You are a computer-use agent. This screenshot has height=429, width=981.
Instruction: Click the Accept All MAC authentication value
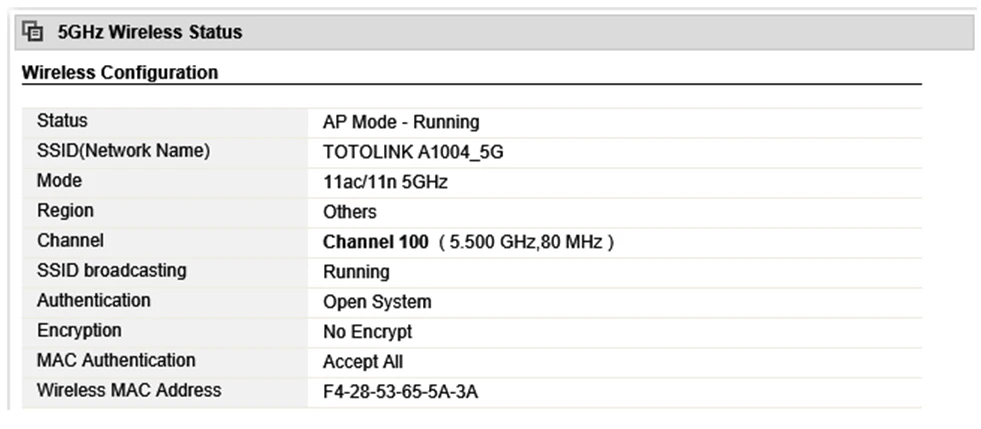pyautogui.click(x=363, y=362)
